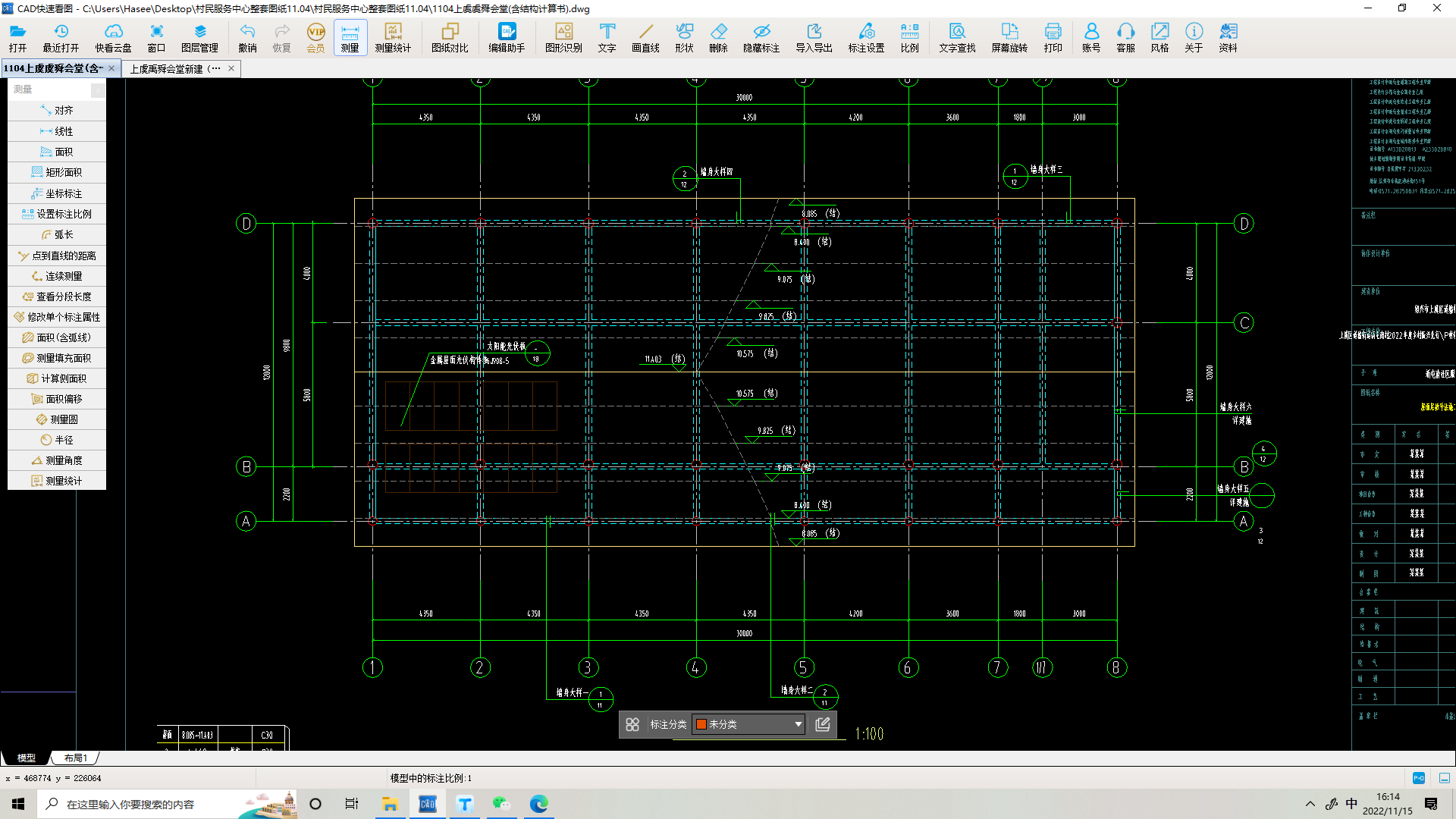The image size is (1456, 819).
Task: Click the 窗口 window zoom tool
Action: click(x=156, y=37)
